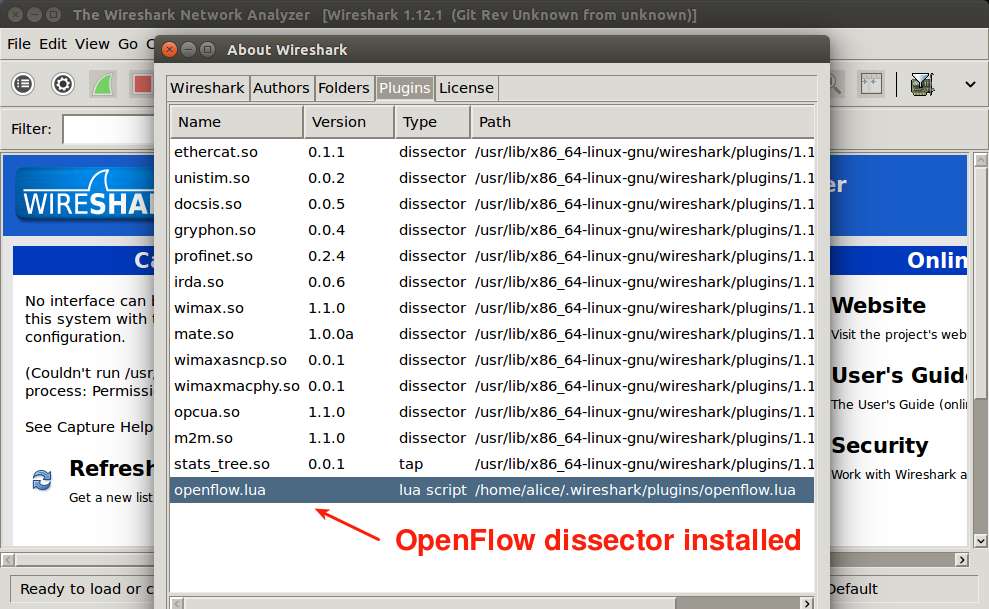Image resolution: width=989 pixels, height=609 pixels.
Task: Click the network card toolbar icon
Action: (922, 84)
